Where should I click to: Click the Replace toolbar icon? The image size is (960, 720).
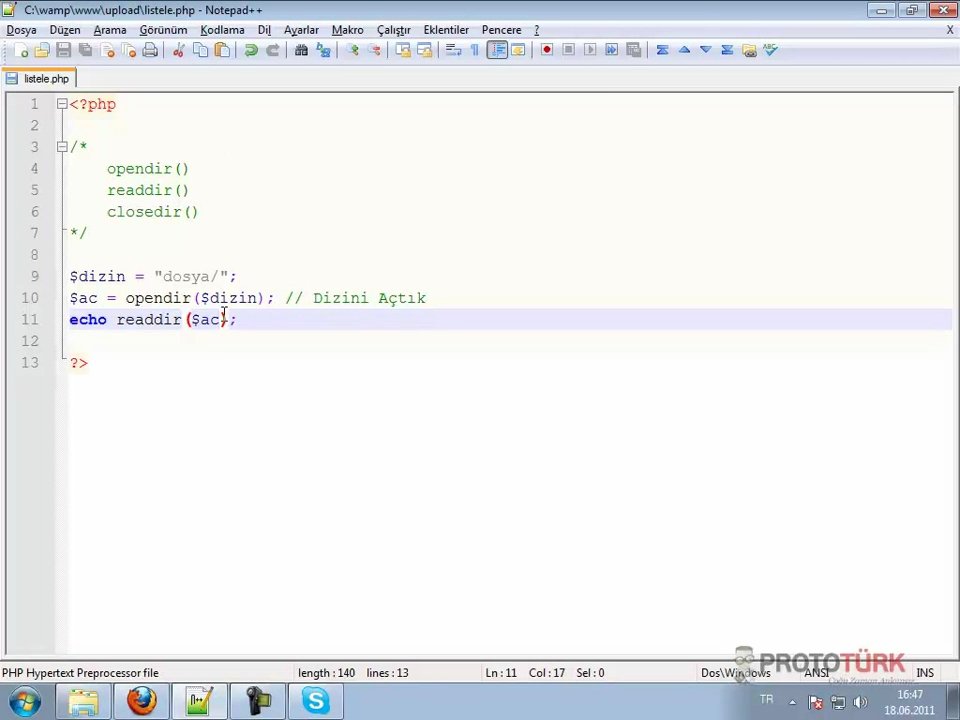(x=323, y=50)
